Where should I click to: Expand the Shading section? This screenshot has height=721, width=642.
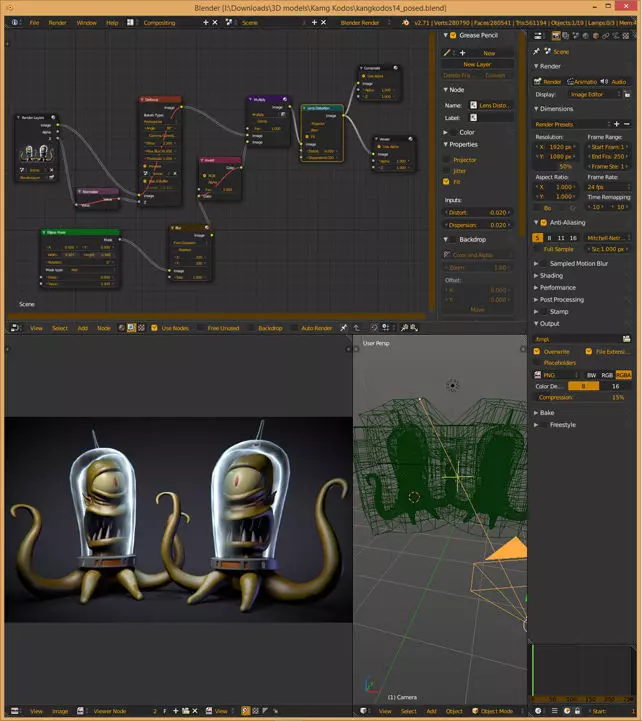(536, 275)
